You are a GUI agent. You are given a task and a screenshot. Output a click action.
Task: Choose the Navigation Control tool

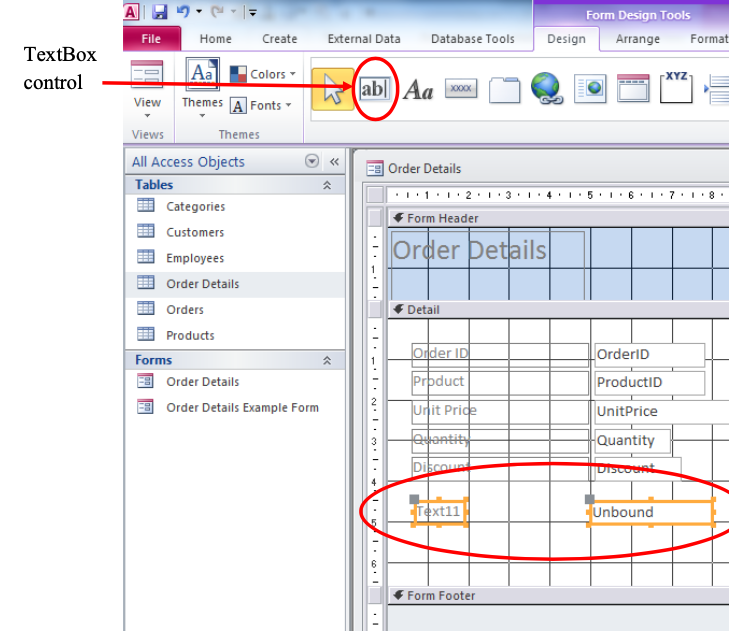click(x=633, y=89)
